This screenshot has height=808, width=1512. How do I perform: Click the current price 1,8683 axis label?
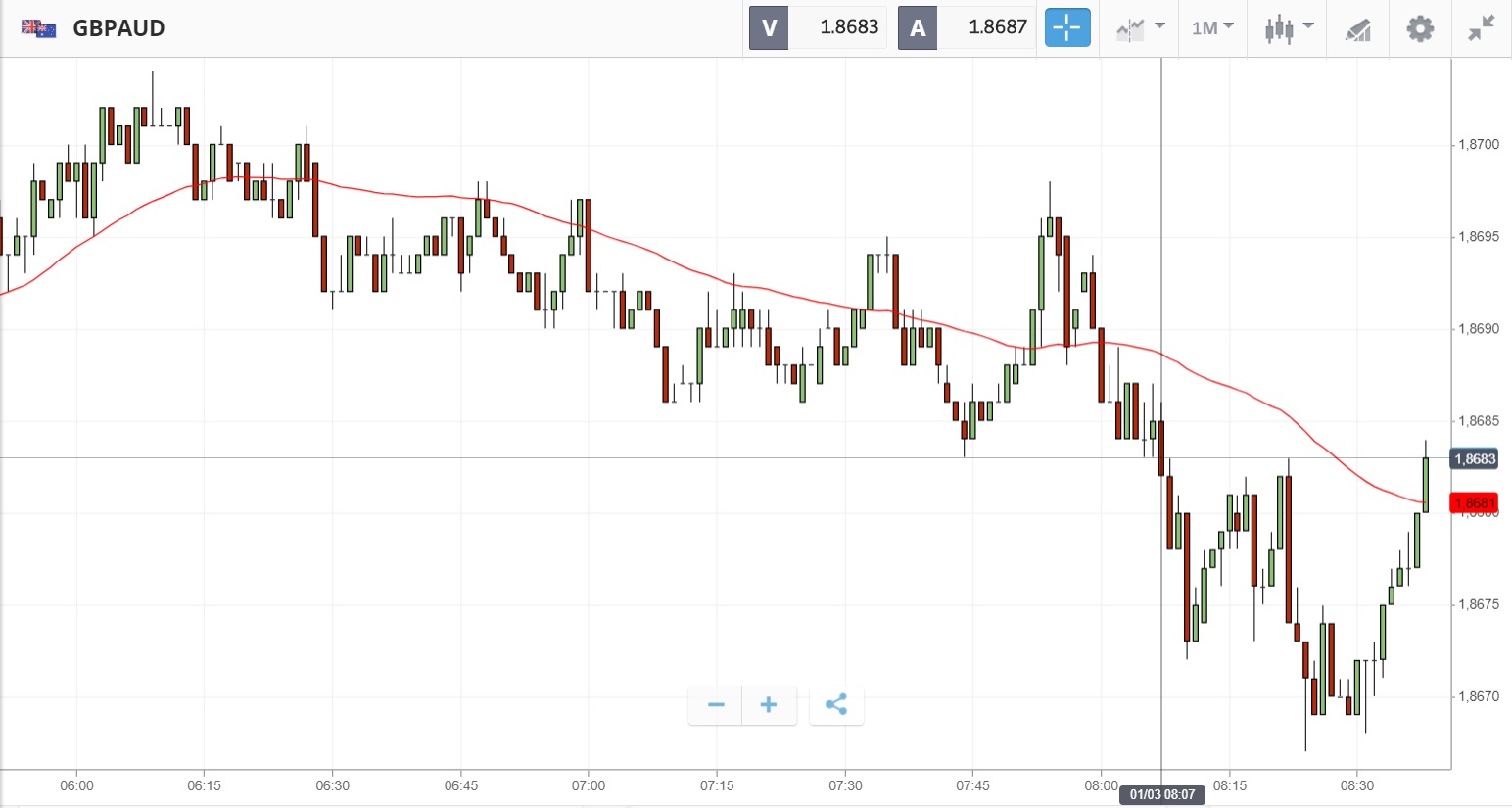click(x=1474, y=458)
